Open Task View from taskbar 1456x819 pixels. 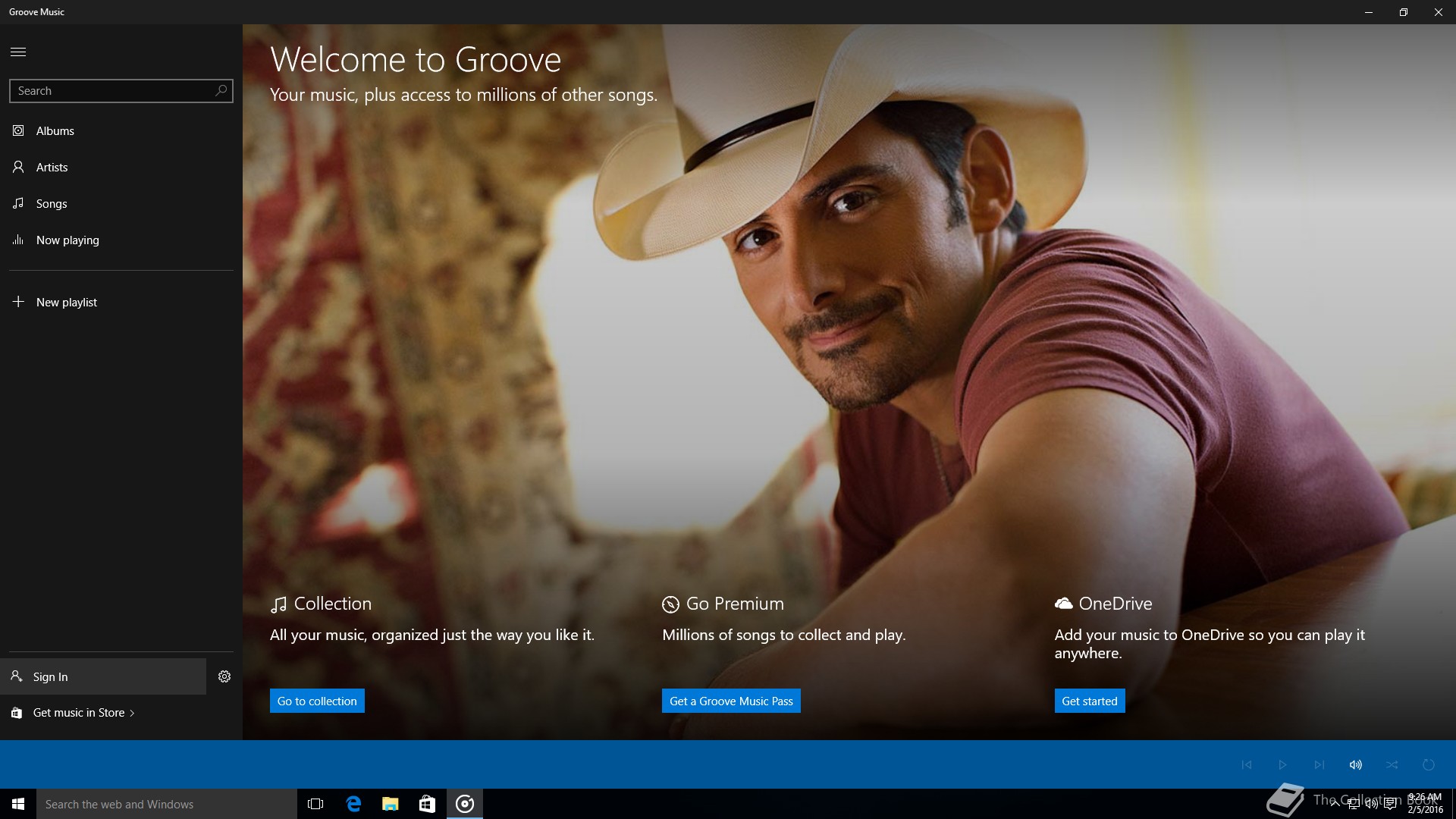point(315,804)
